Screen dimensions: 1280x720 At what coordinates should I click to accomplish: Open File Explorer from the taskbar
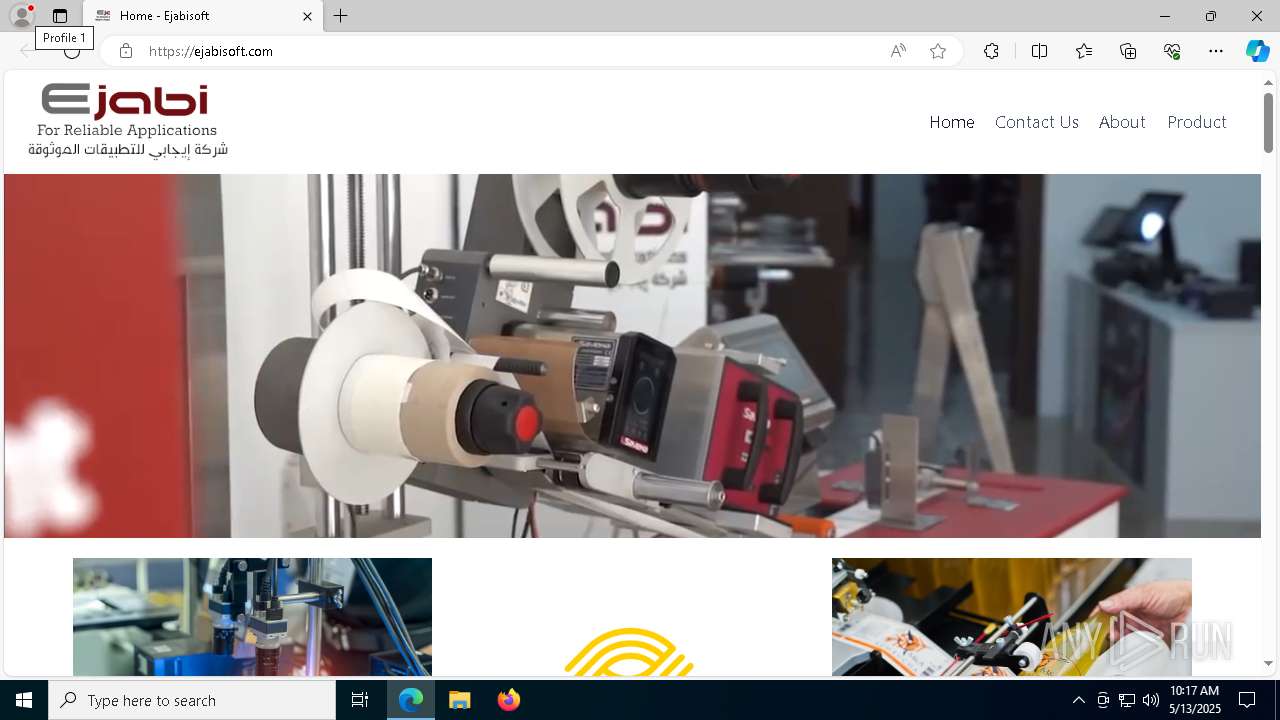click(x=460, y=700)
